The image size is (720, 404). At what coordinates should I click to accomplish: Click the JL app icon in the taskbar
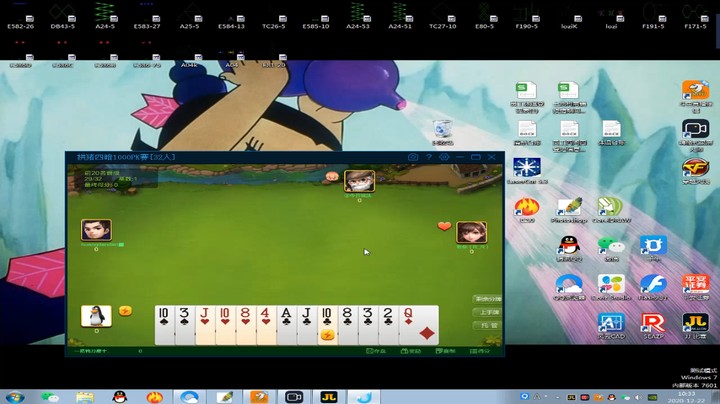329,397
